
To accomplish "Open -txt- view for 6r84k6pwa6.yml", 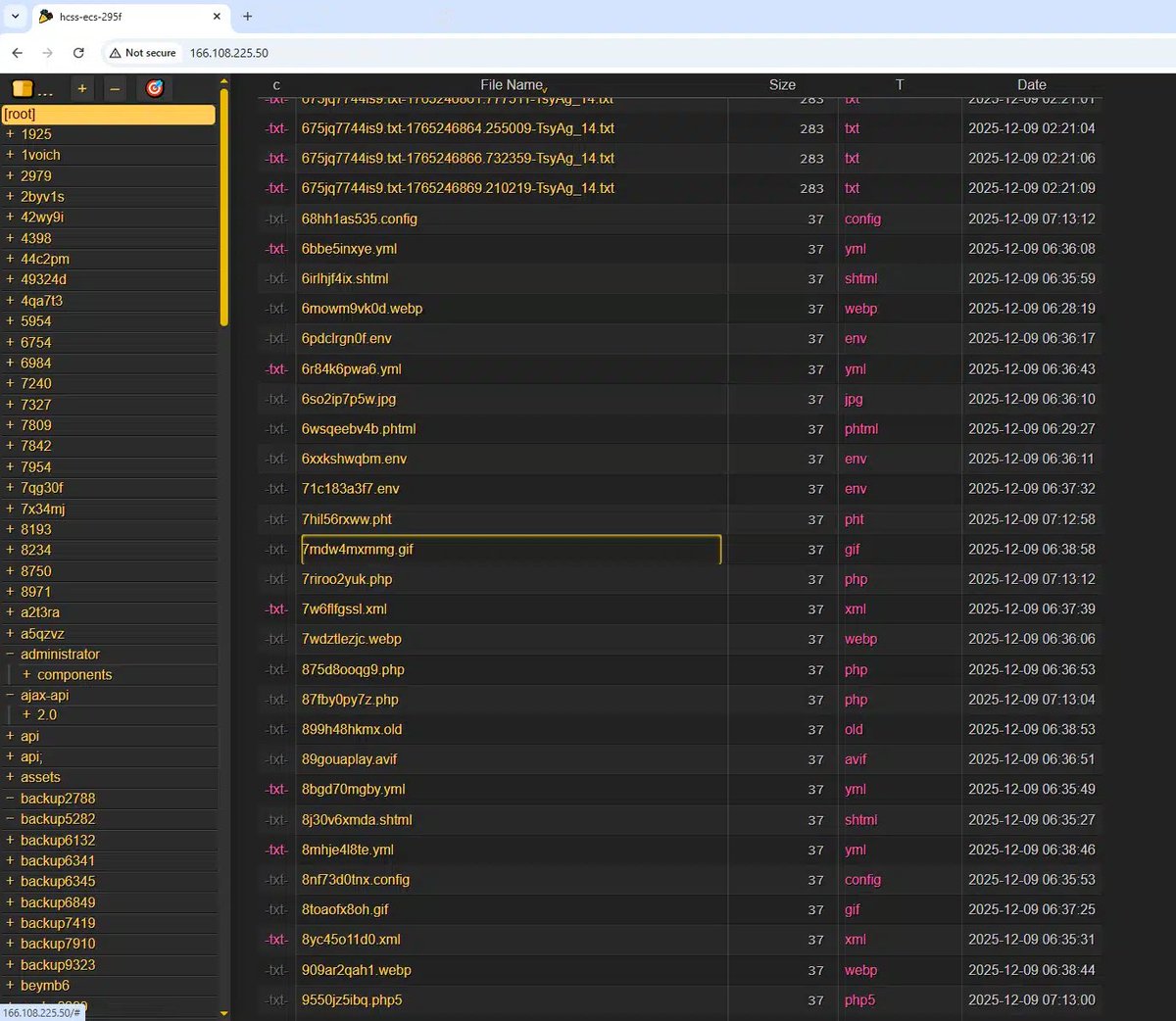I will click(276, 369).
